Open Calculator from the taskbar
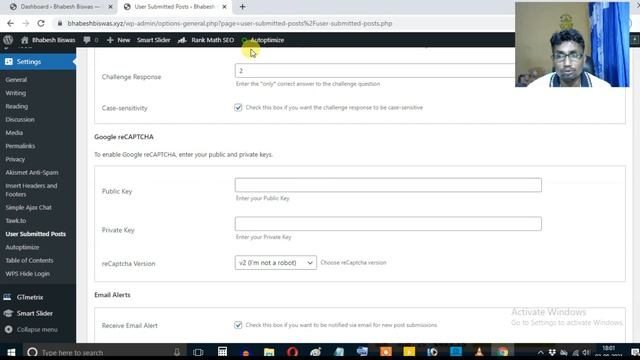640x360 pixels. tap(222, 351)
